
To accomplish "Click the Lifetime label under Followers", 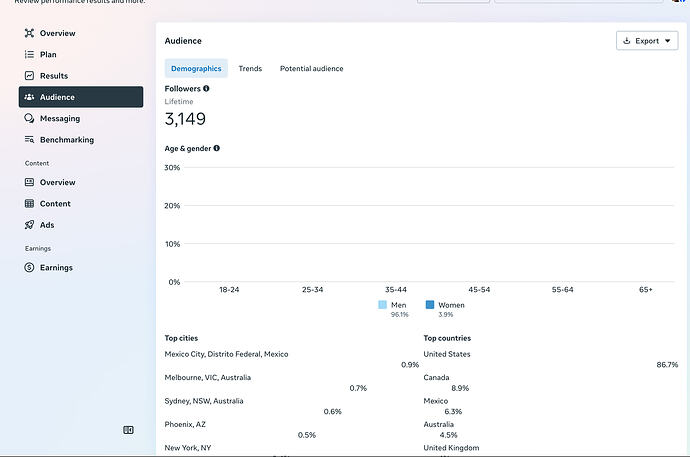I will coord(179,102).
